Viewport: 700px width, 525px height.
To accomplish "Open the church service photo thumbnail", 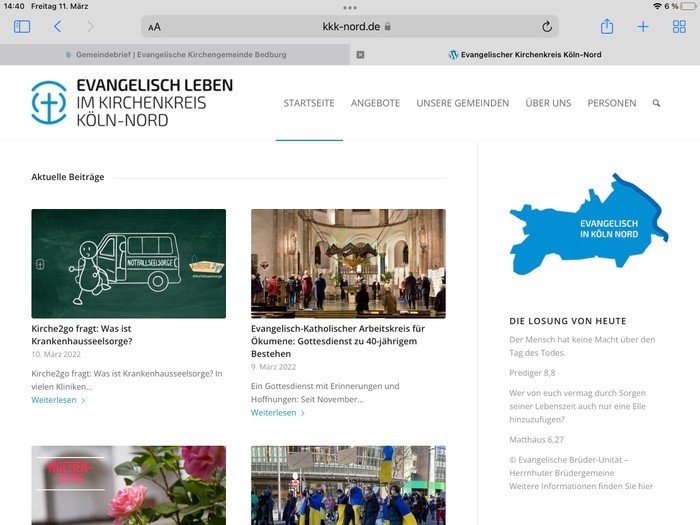I will (x=348, y=263).
